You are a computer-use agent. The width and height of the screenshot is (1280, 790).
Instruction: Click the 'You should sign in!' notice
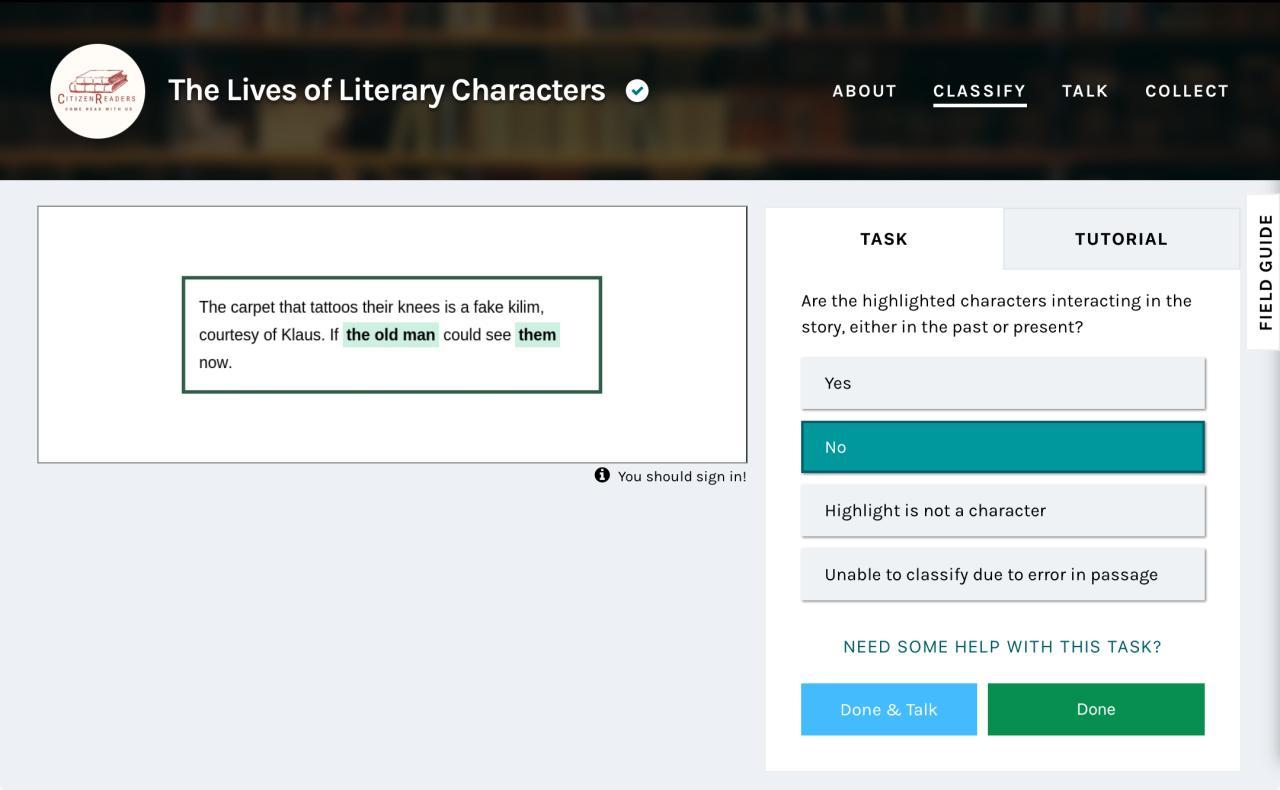[x=681, y=476]
